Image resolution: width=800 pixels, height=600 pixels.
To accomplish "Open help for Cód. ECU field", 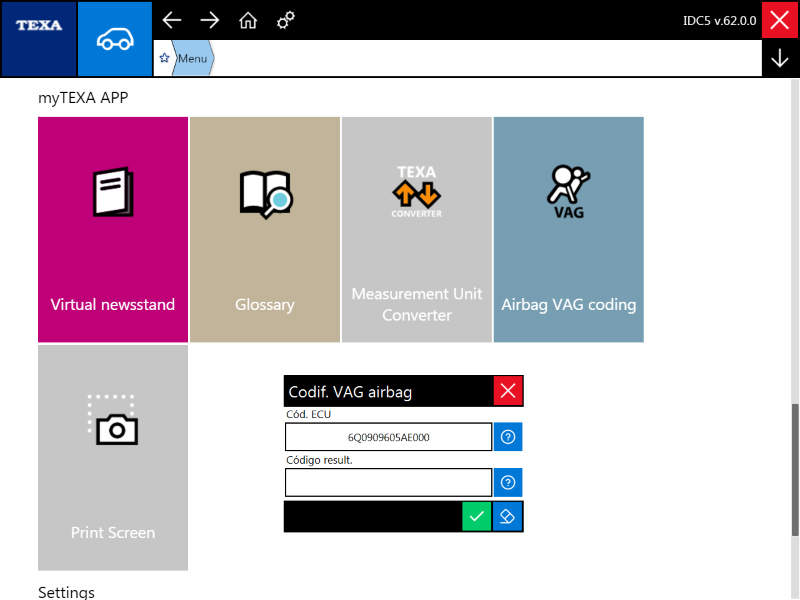I will pyautogui.click(x=508, y=437).
